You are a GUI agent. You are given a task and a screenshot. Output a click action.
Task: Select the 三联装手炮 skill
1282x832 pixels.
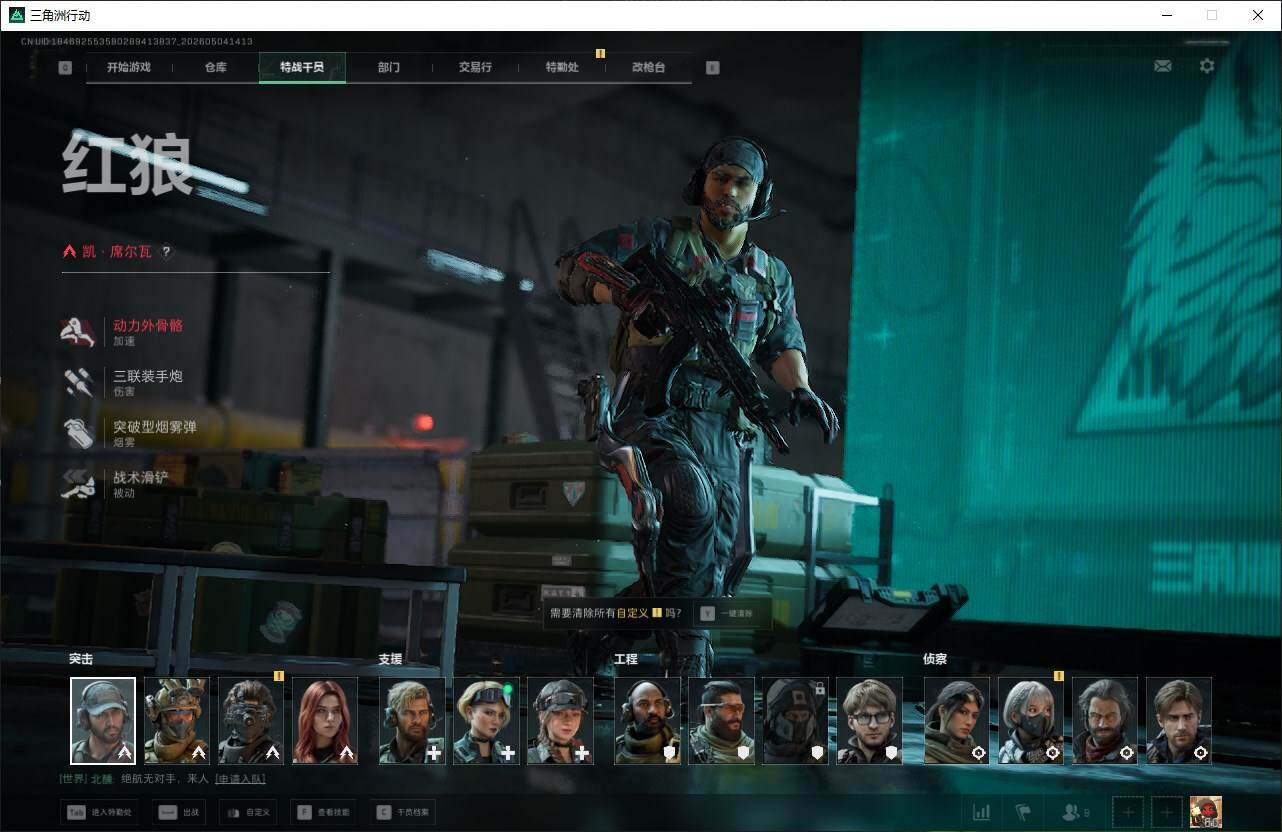click(123, 382)
